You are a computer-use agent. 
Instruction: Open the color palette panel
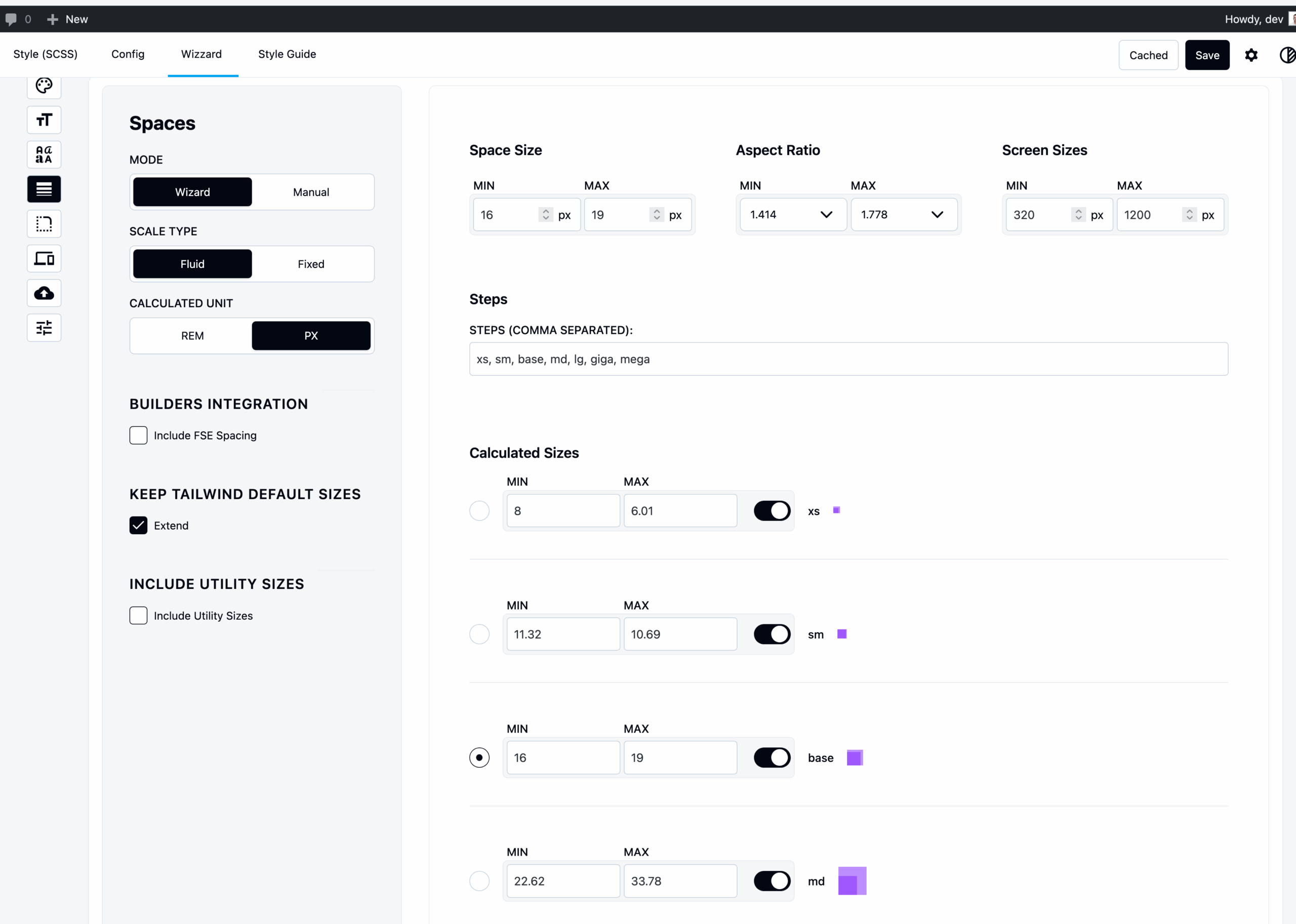pos(44,86)
